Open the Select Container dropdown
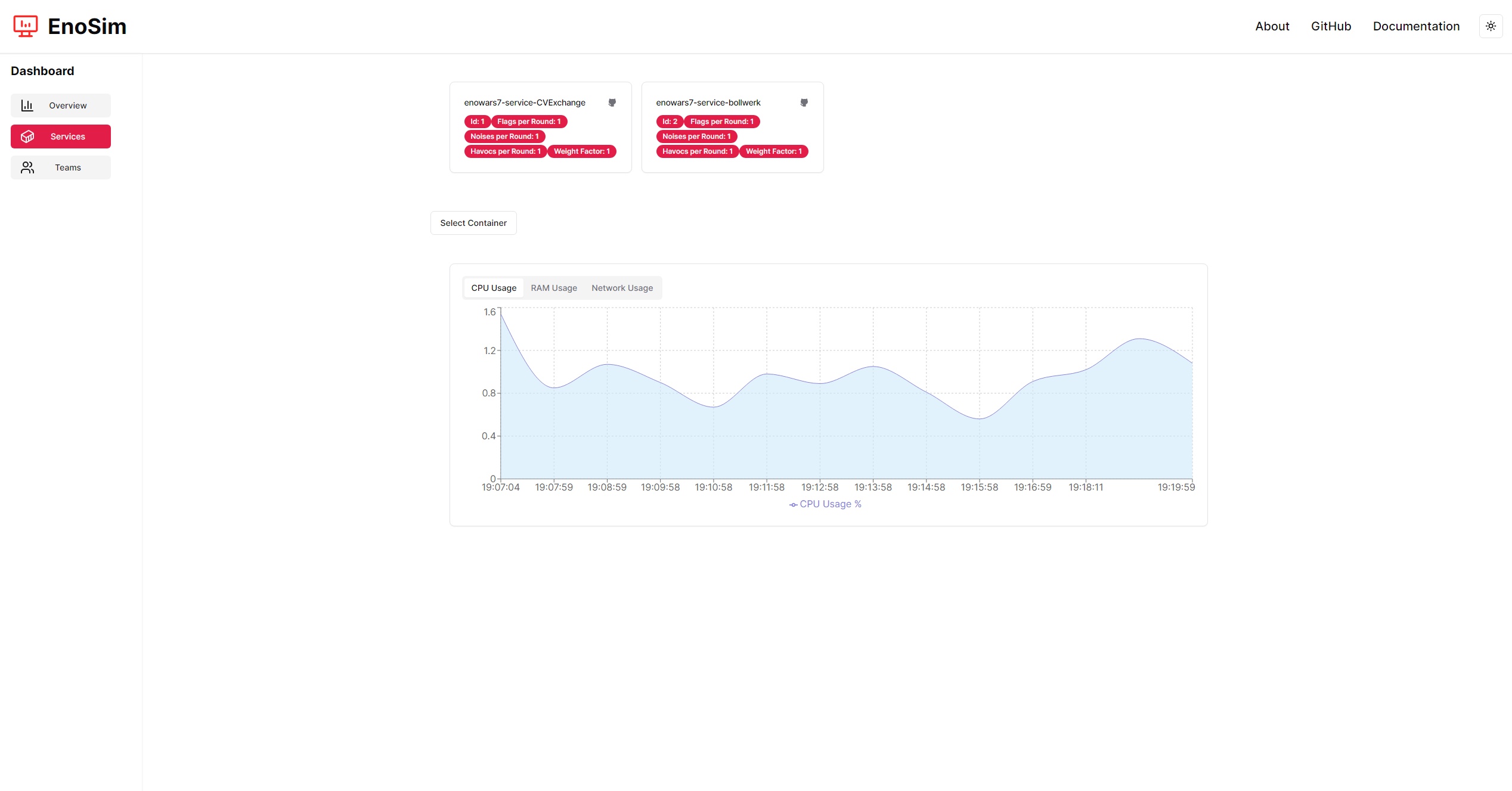 (x=473, y=223)
